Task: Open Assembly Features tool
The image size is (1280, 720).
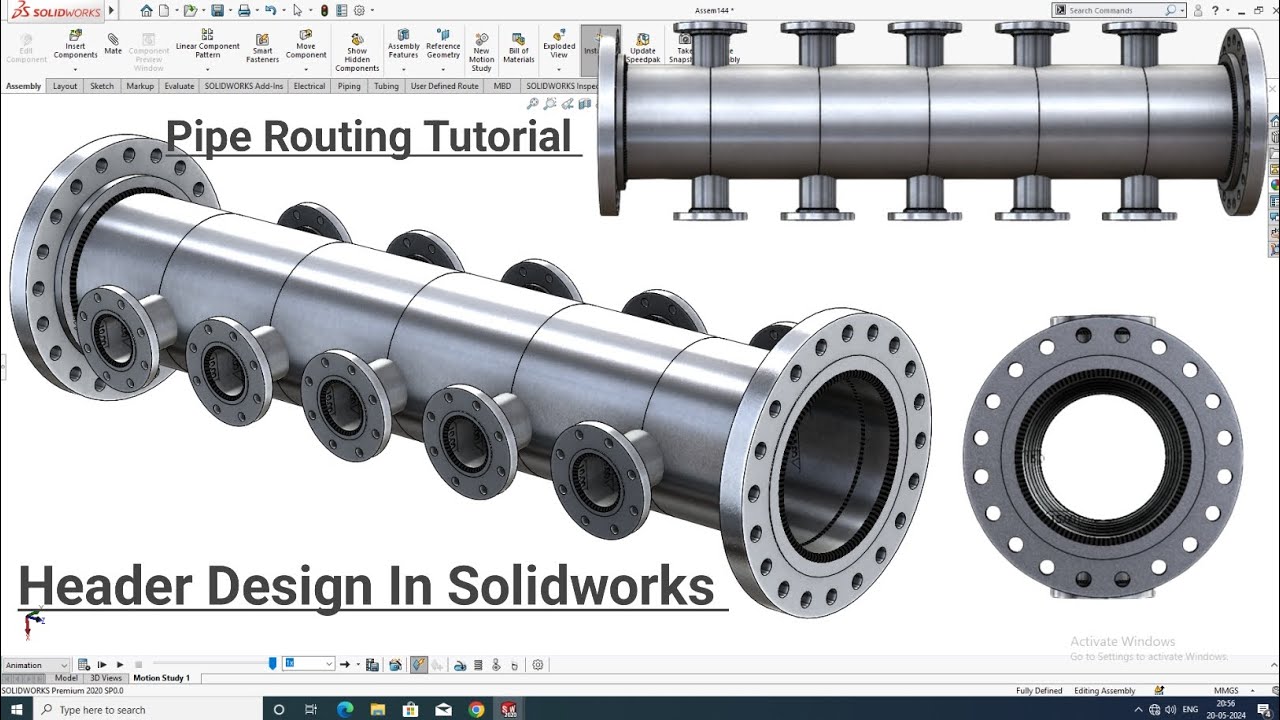Action: point(403,44)
